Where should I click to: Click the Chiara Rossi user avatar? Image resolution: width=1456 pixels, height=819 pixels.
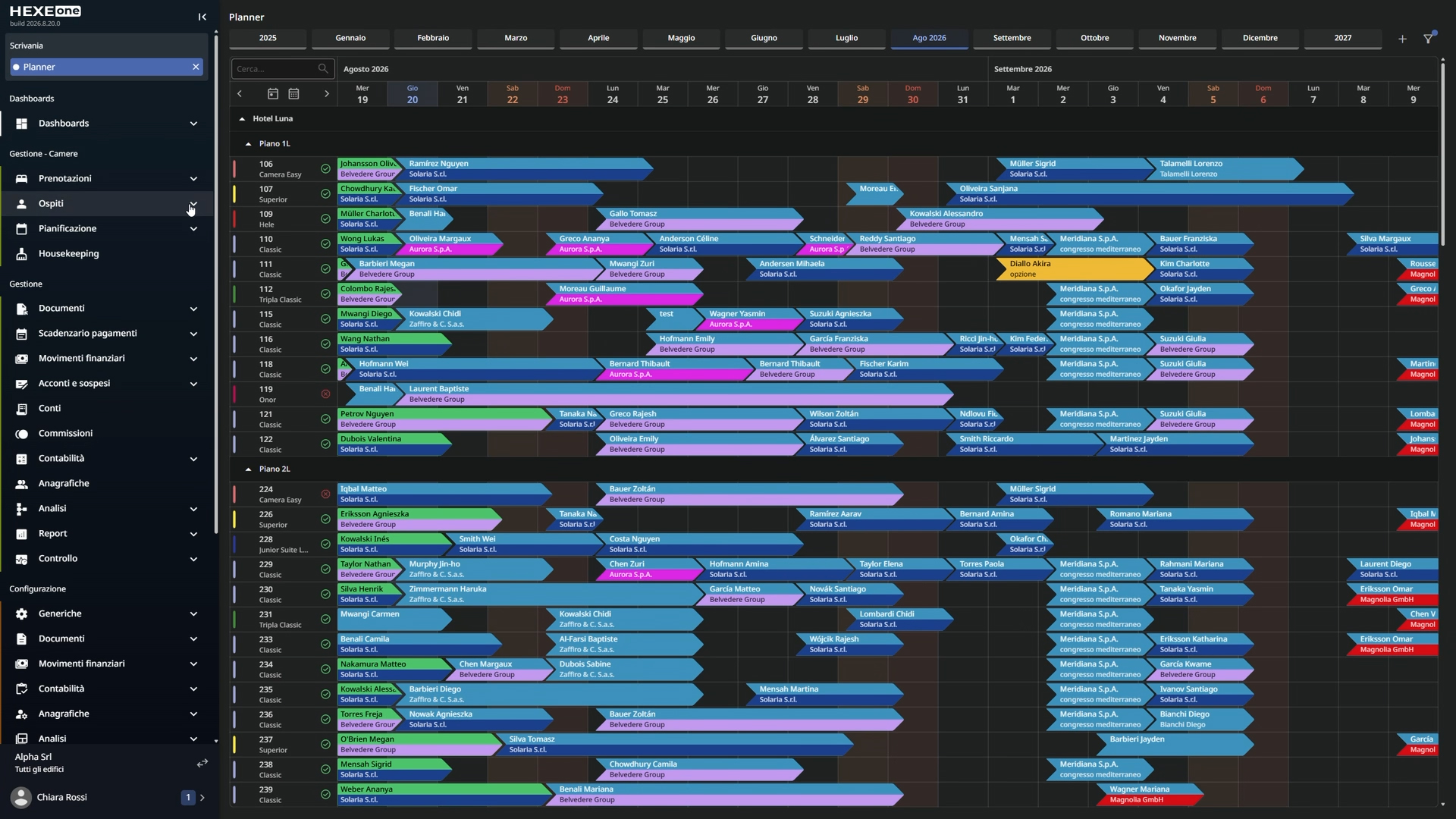pyautogui.click(x=21, y=797)
